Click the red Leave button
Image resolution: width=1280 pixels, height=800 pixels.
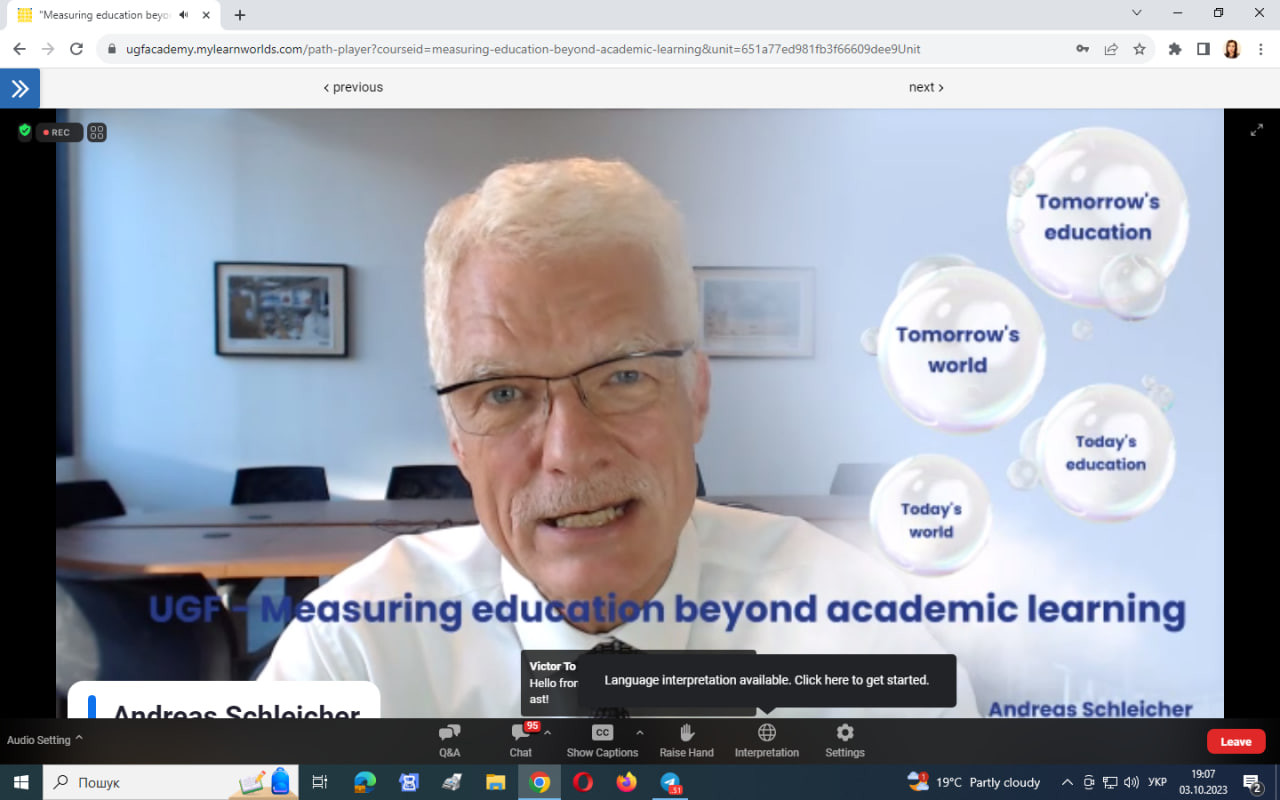tap(1236, 741)
